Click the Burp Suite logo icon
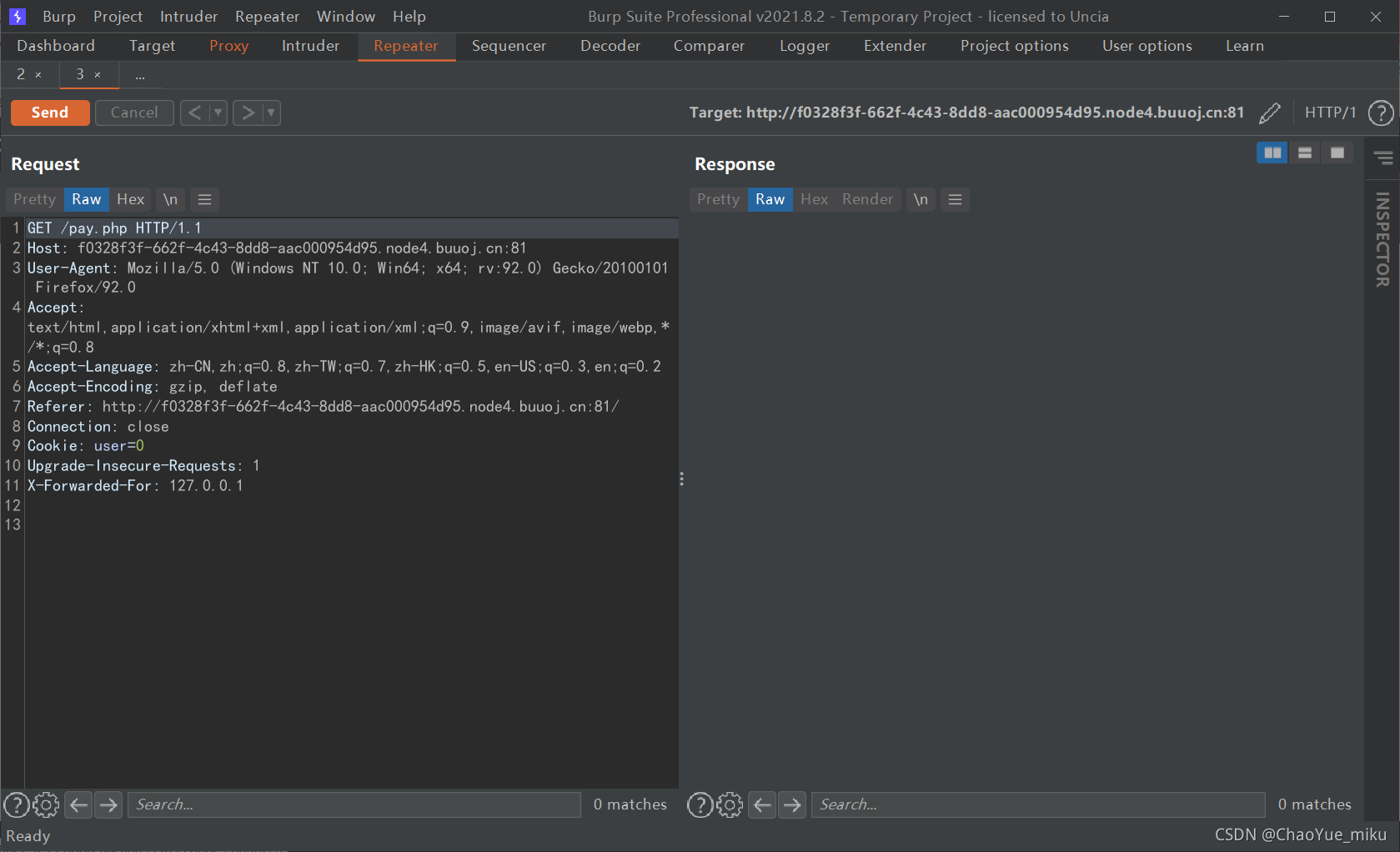Screen dimensions: 1400x852 pos(17,16)
